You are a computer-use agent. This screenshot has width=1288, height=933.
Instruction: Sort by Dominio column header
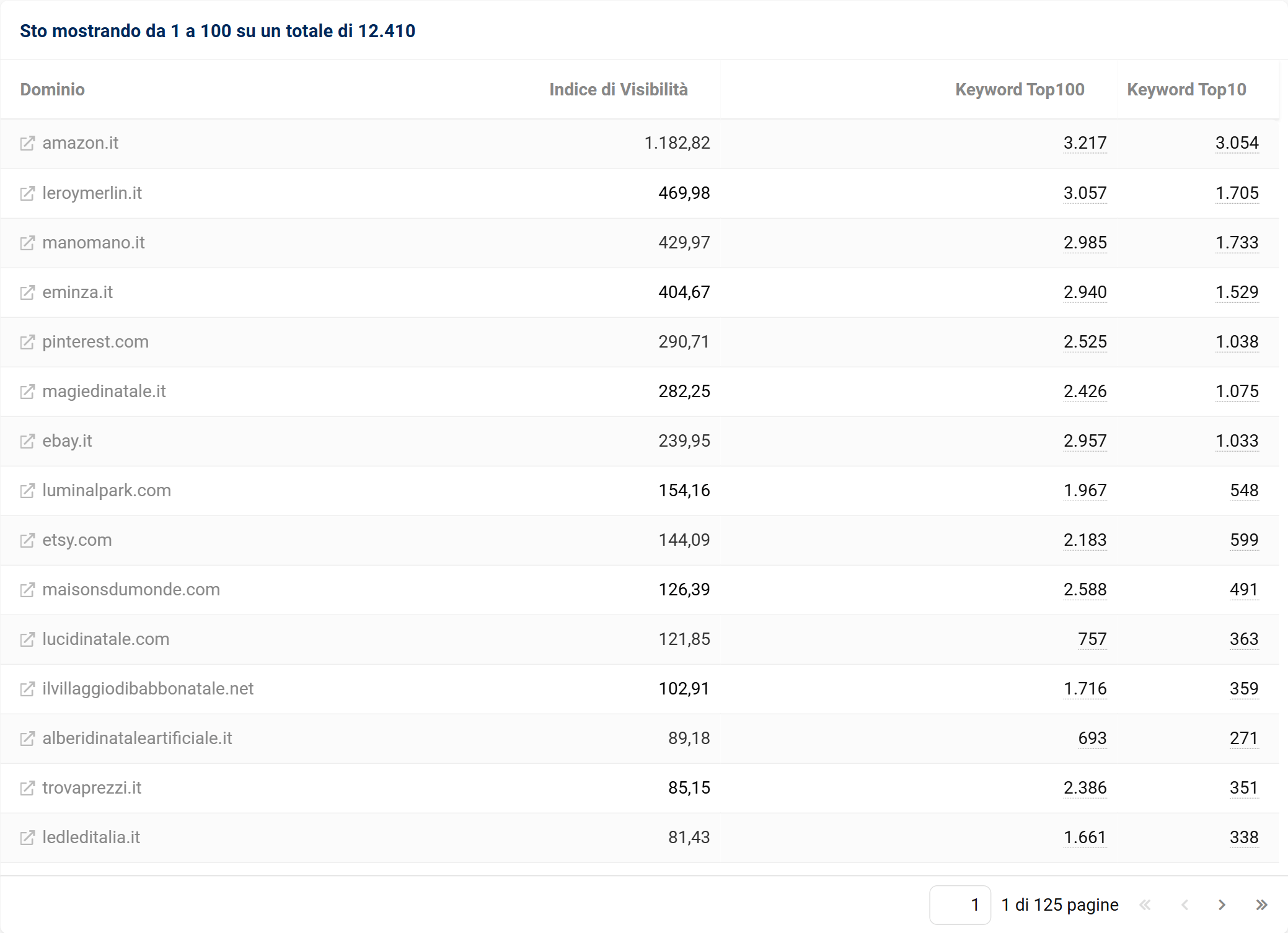[x=53, y=90]
